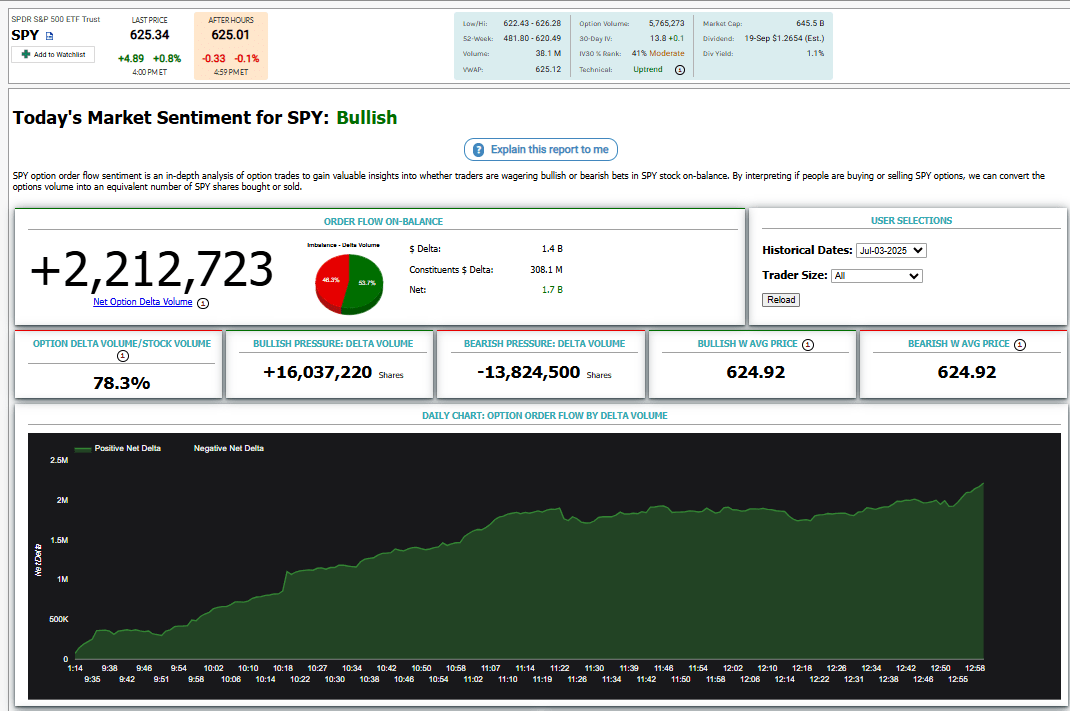This screenshot has height=711, width=1070.
Task: Click the 78.3% option delta ratio value
Action: [x=121, y=383]
